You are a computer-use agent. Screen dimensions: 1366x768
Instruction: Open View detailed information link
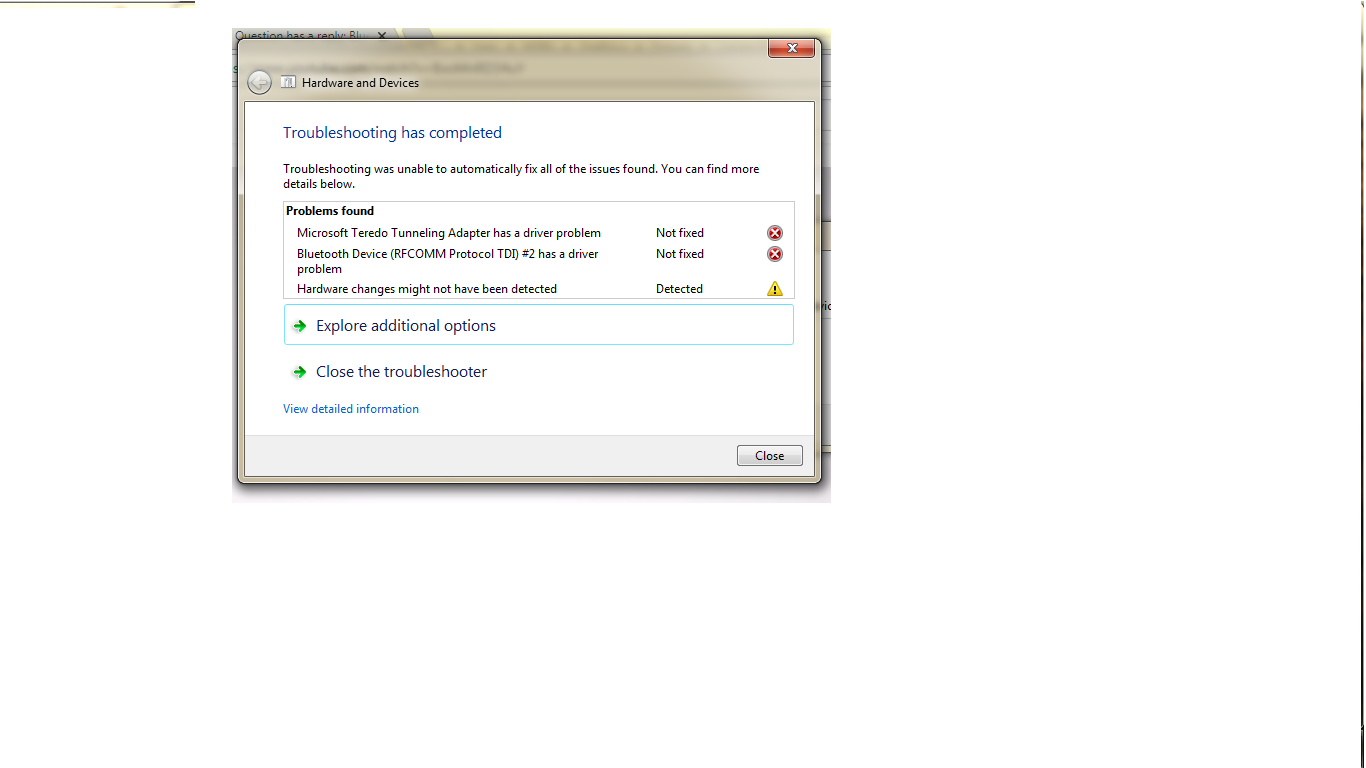351,409
